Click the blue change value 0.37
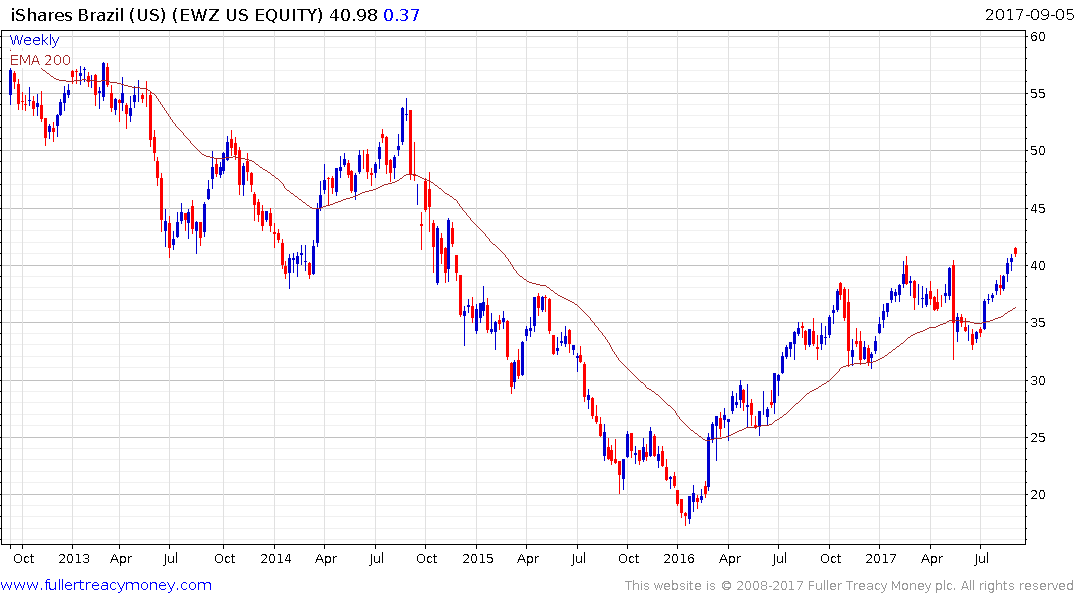Screen dimensions: 1075x600 click(x=401, y=14)
